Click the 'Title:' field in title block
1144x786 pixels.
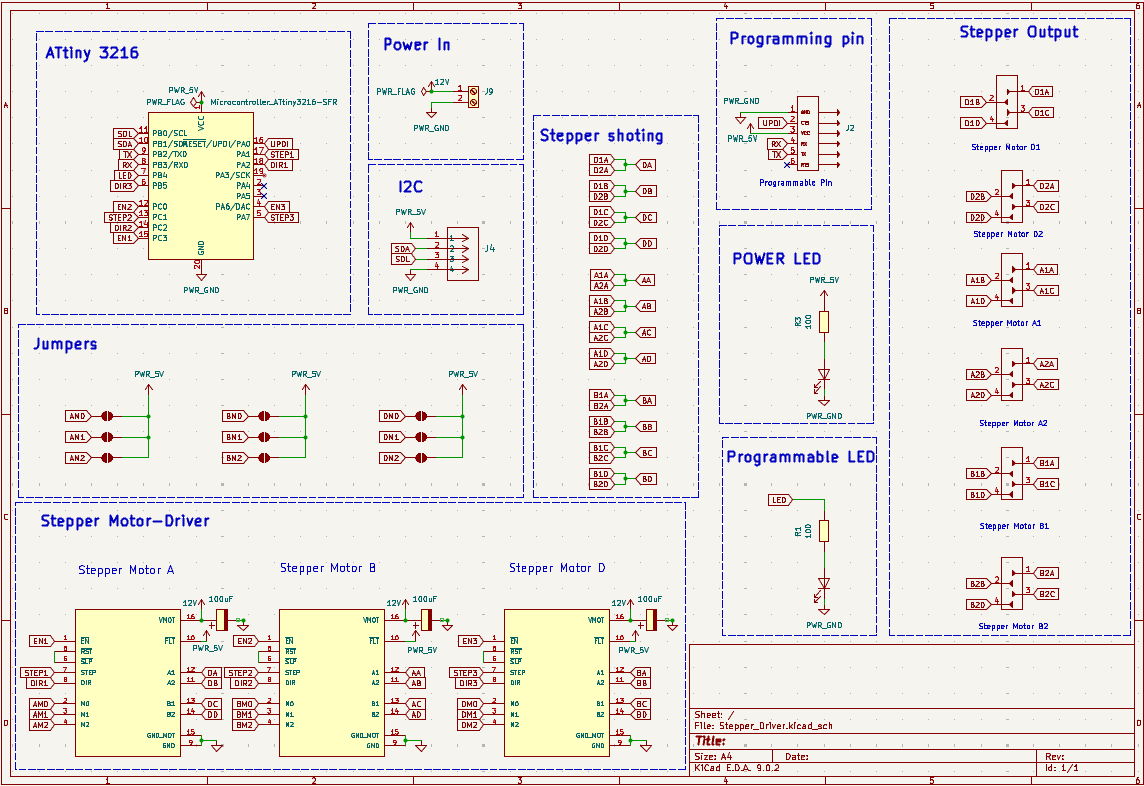point(710,741)
